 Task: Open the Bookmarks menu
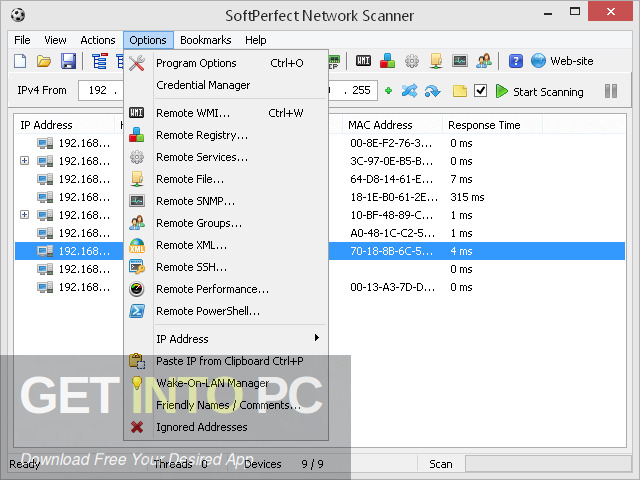[205, 40]
